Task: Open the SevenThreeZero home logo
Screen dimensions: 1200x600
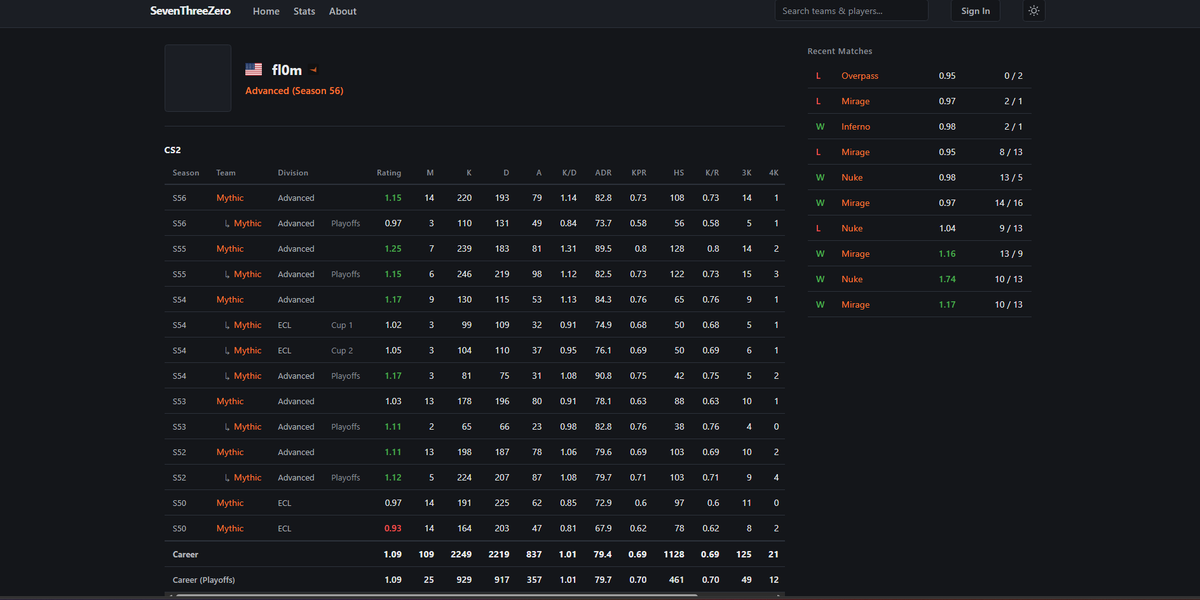Action: click(x=190, y=11)
